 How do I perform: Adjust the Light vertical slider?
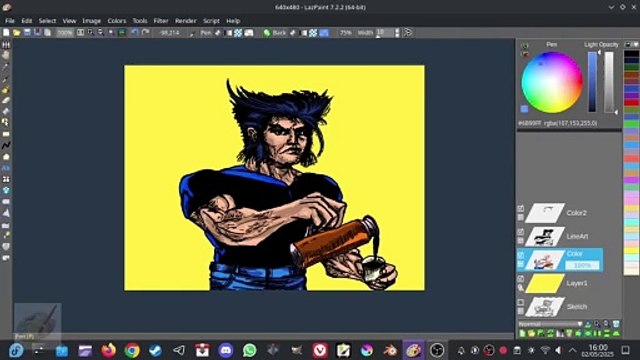point(592,82)
